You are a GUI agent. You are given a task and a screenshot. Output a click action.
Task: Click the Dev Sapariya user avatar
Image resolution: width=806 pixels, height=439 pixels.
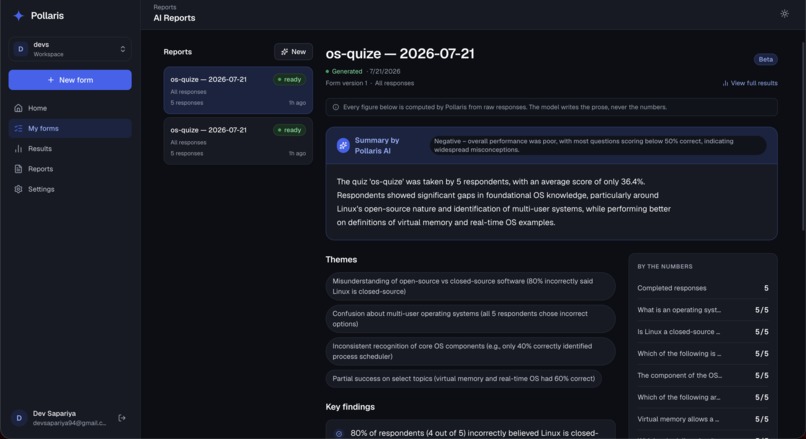click(19, 418)
